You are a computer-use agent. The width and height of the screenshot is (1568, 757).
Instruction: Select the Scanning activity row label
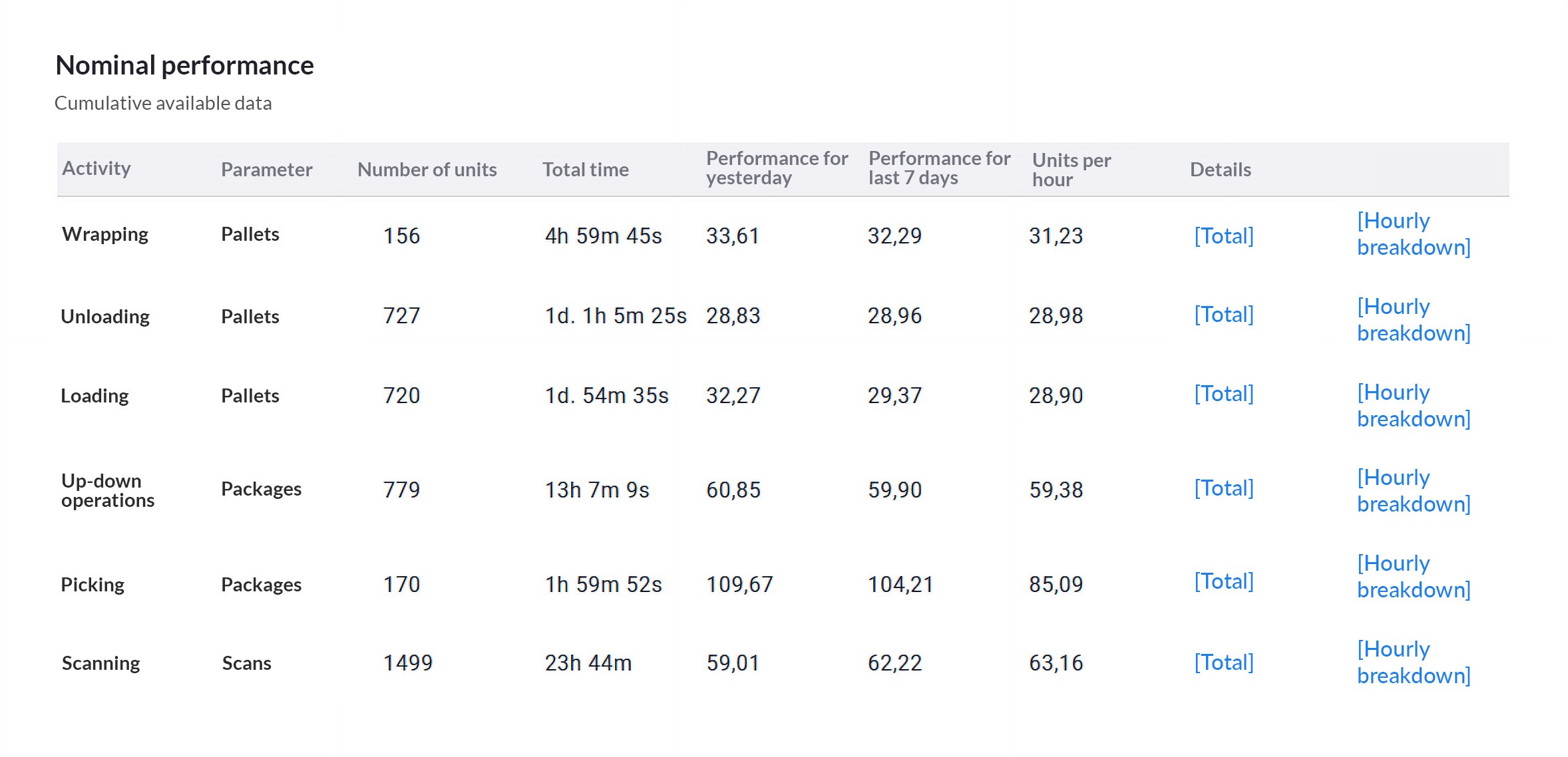(100, 663)
